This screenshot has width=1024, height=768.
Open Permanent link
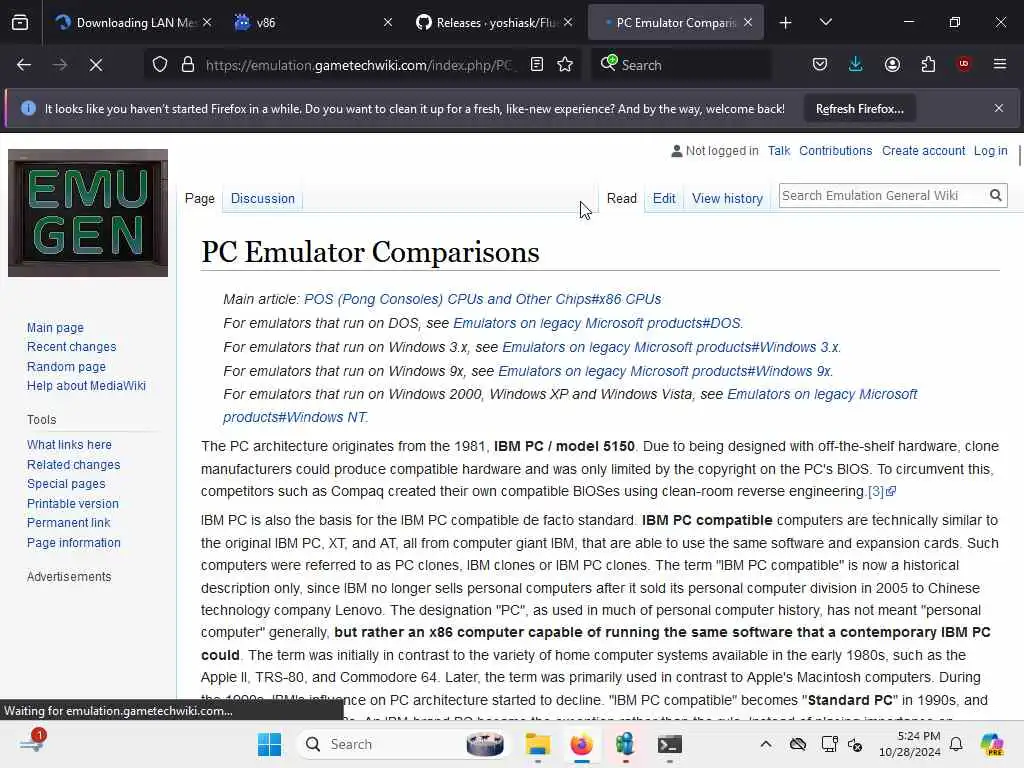click(69, 523)
